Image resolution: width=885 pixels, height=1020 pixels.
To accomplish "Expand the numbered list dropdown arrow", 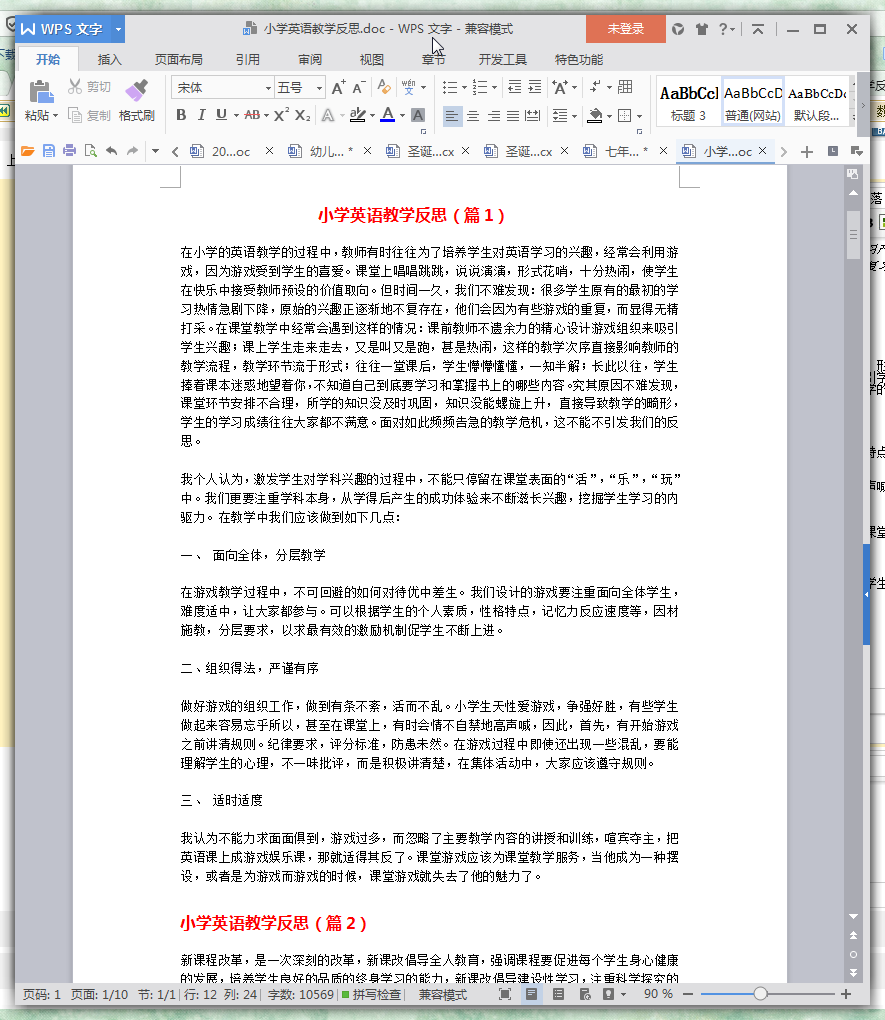I will 495,87.
